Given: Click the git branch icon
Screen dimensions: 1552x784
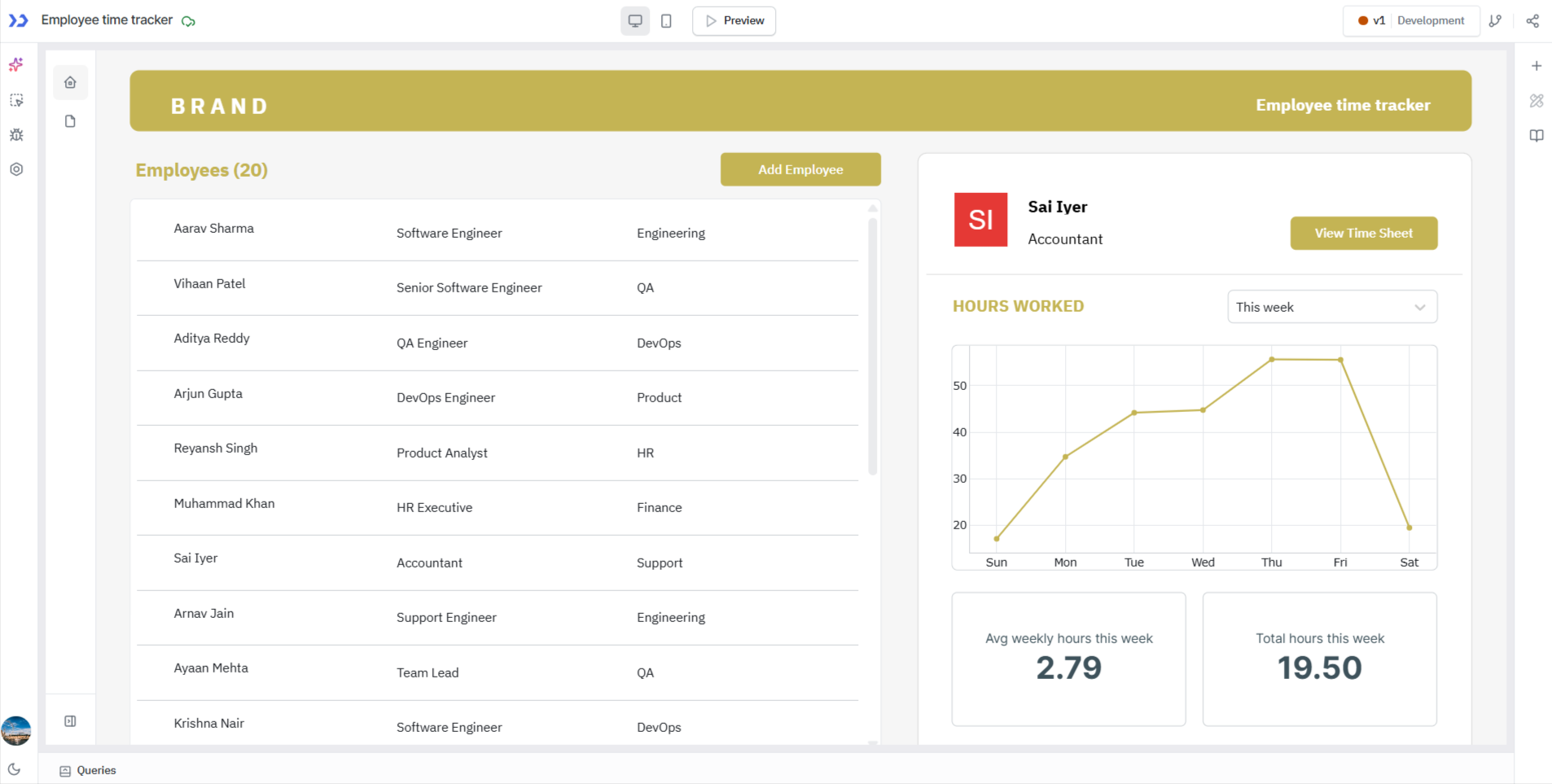Looking at the screenshot, I should click(x=1496, y=20).
